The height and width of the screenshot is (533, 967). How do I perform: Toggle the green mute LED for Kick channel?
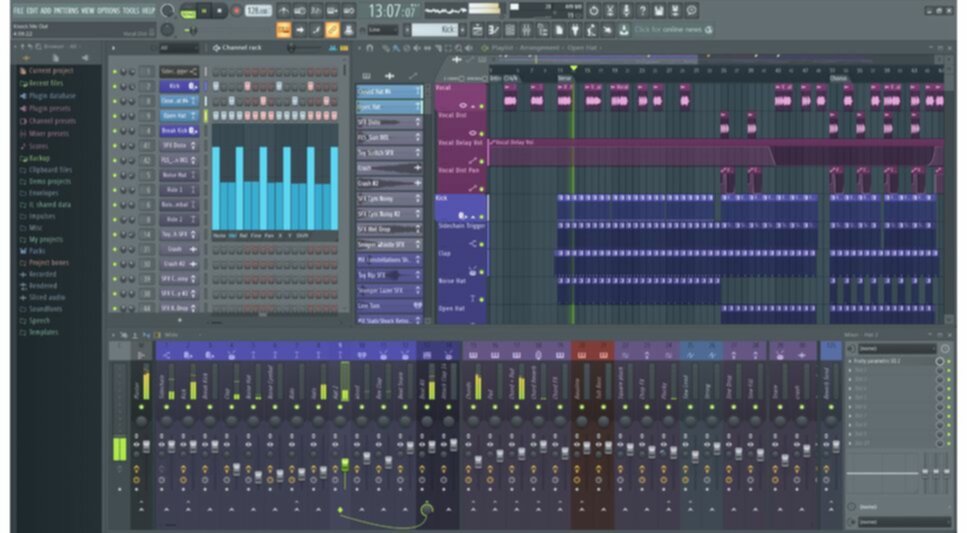[x=115, y=87]
